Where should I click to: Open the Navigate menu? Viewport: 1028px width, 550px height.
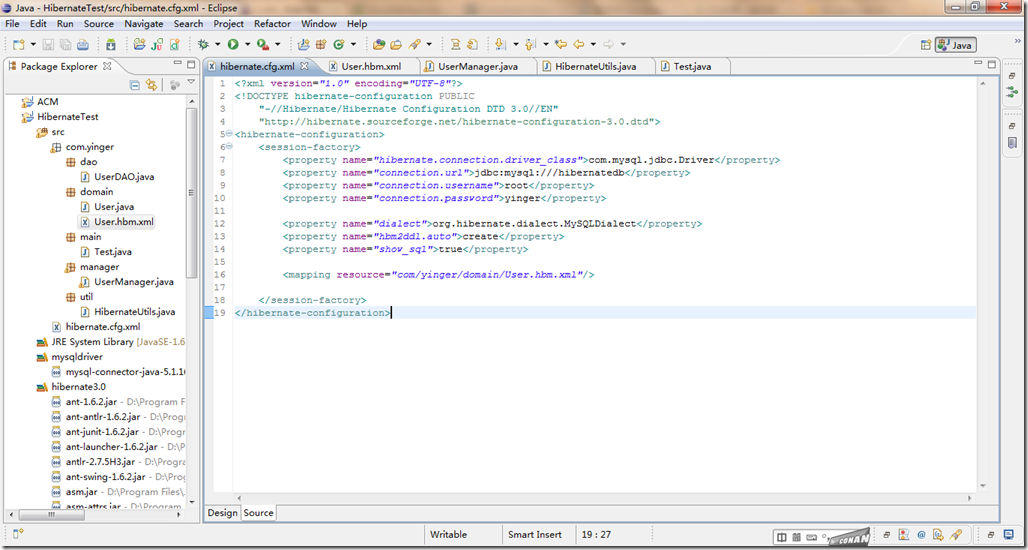click(144, 24)
